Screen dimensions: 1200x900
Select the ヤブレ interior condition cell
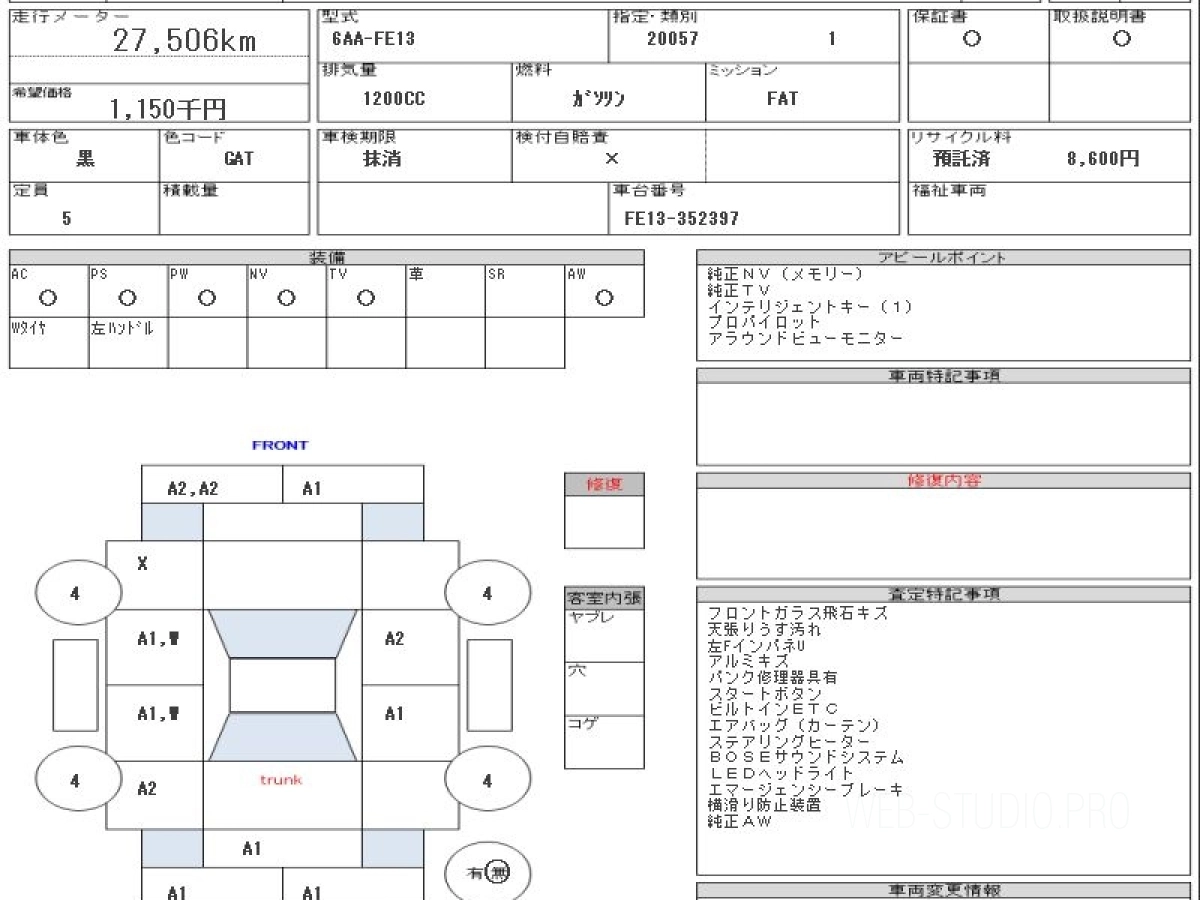click(x=604, y=635)
